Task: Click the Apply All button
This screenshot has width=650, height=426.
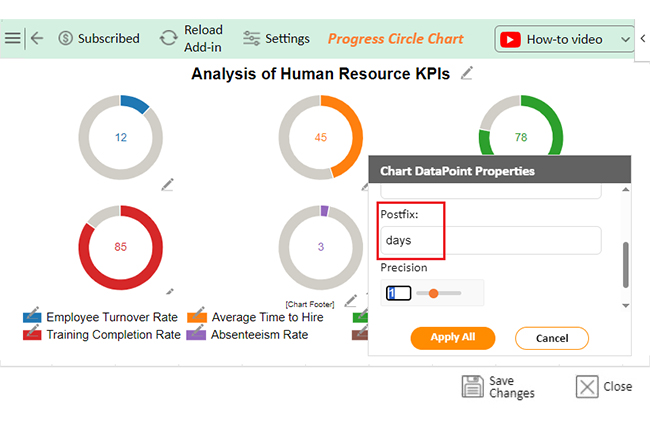Action: [453, 338]
